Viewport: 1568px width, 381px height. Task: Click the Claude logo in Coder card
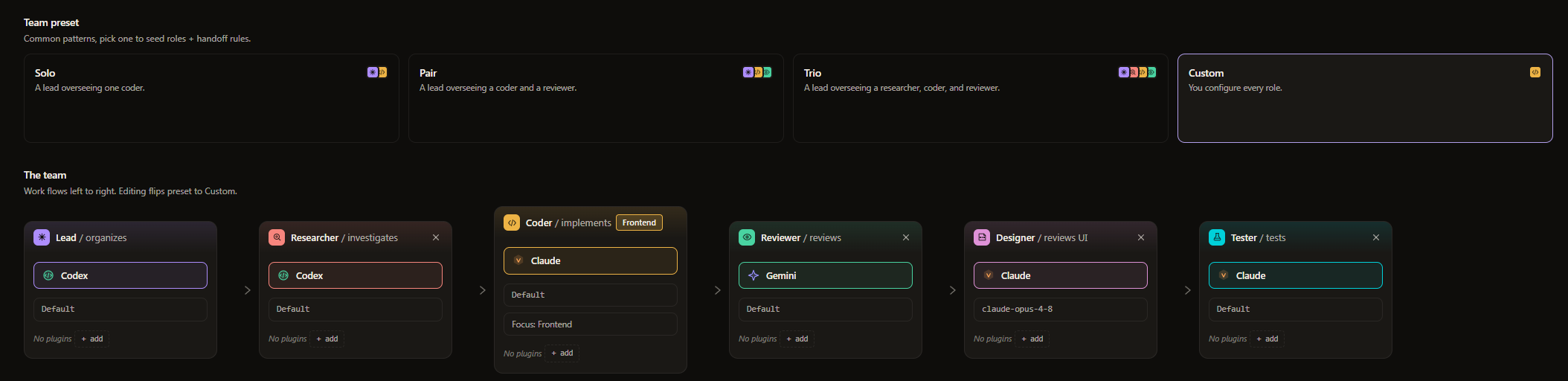click(518, 260)
